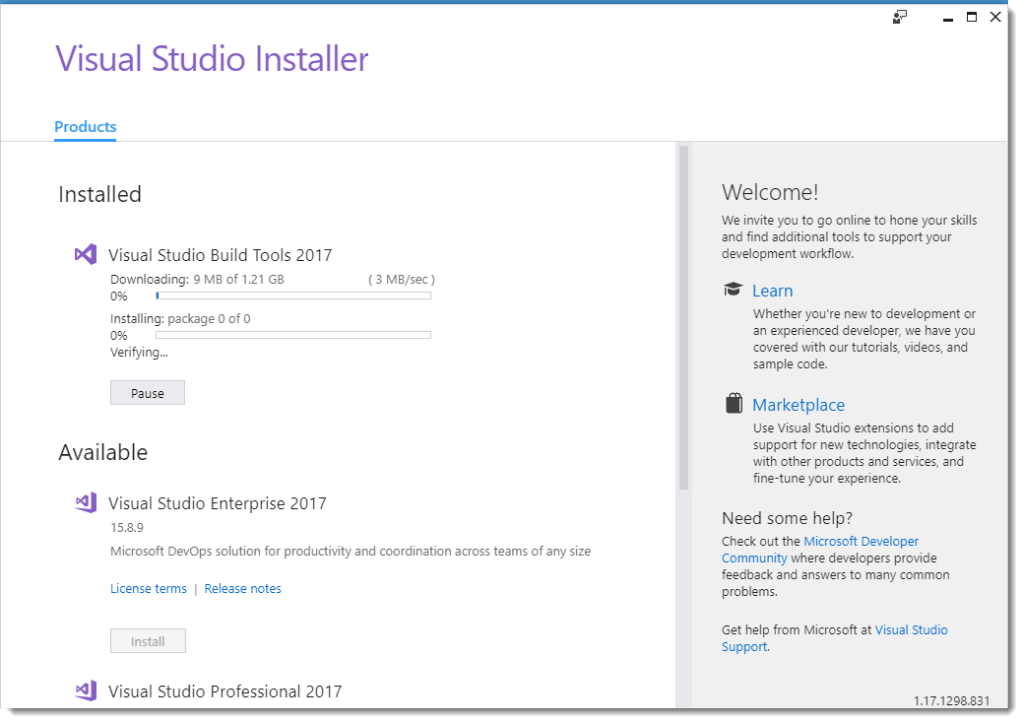The image size is (1023, 723).
Task: Click the Downloading progress bar
Action: [x=293, y=296]
